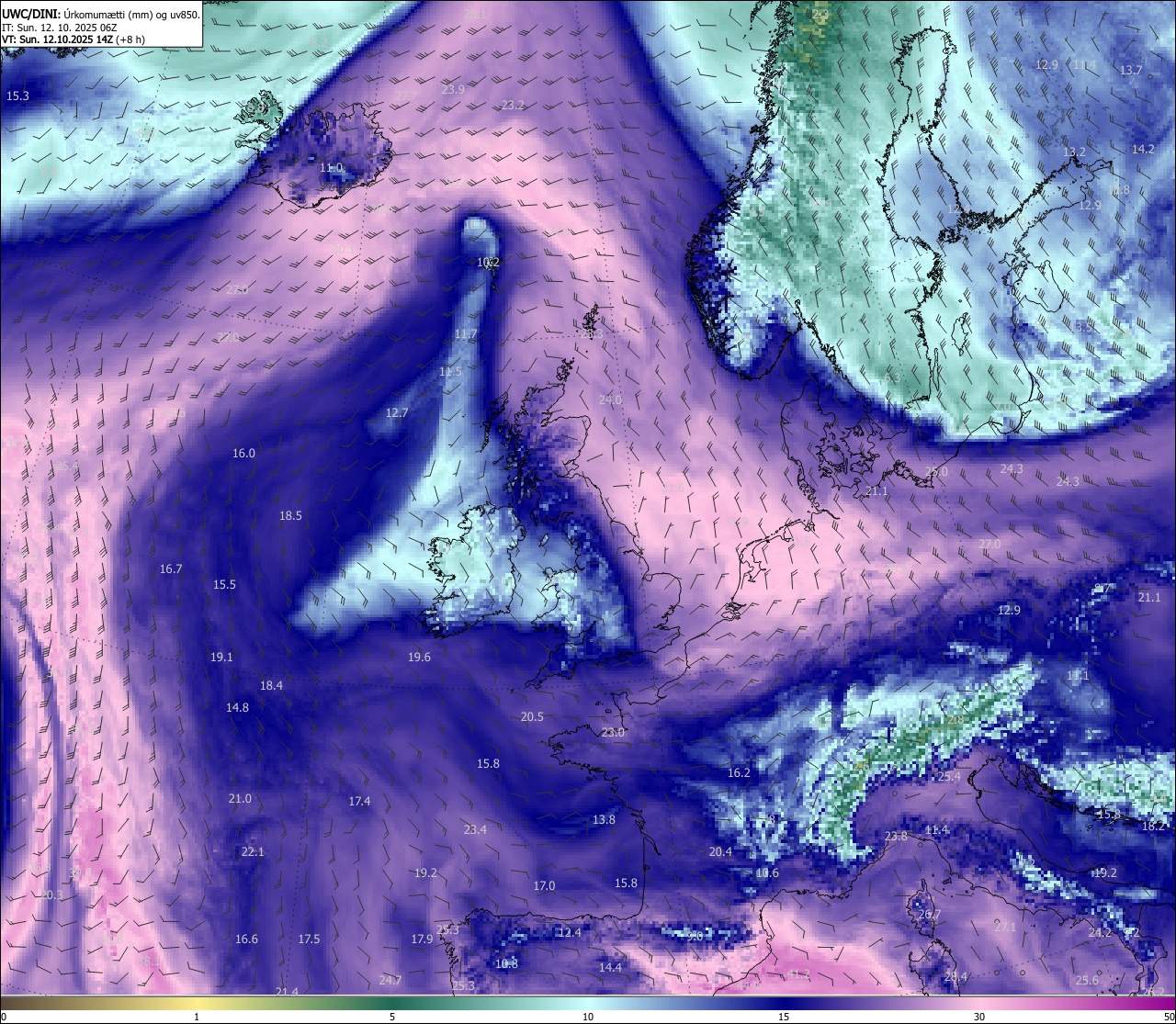The image size is (1176, 1024).
Task: Click the value 22.1 on the map
Action: (x=253, y=851)
